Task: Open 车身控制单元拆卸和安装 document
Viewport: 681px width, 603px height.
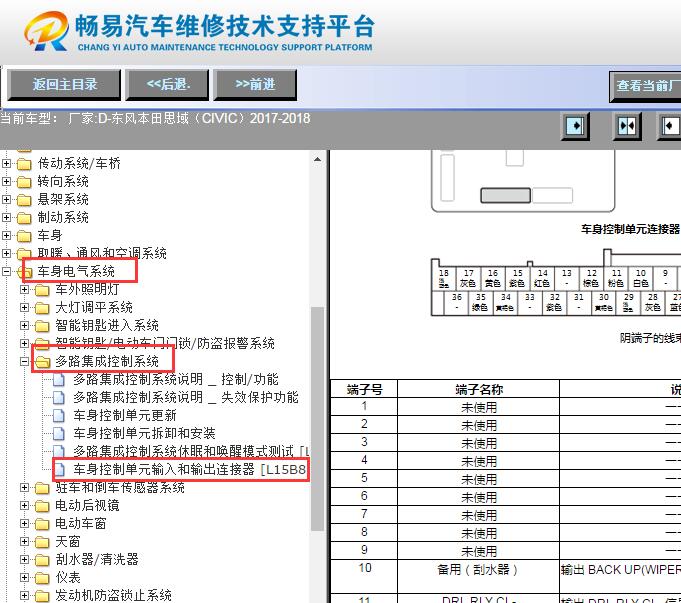Action: pos(144,433)
